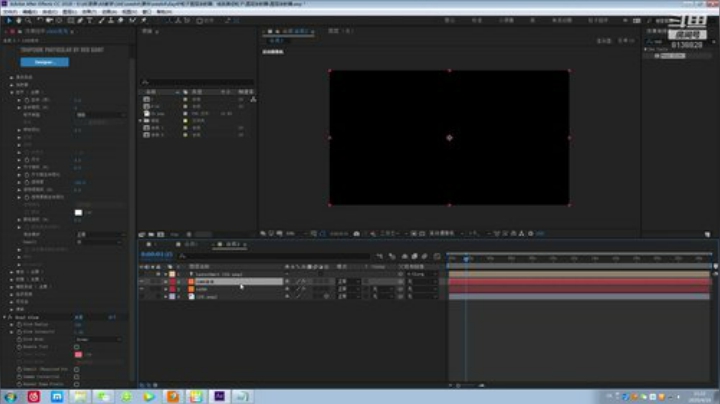Expand Glow Intensity property triangle
Image resolution: width=720 pixels, height=404 pixels.
[12, 332]
